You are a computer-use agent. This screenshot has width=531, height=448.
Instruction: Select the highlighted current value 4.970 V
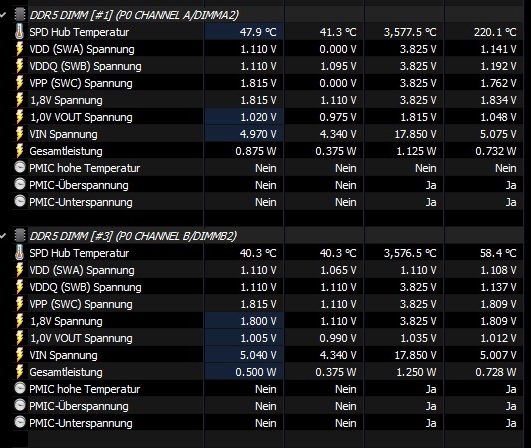(x=258, y=134)
